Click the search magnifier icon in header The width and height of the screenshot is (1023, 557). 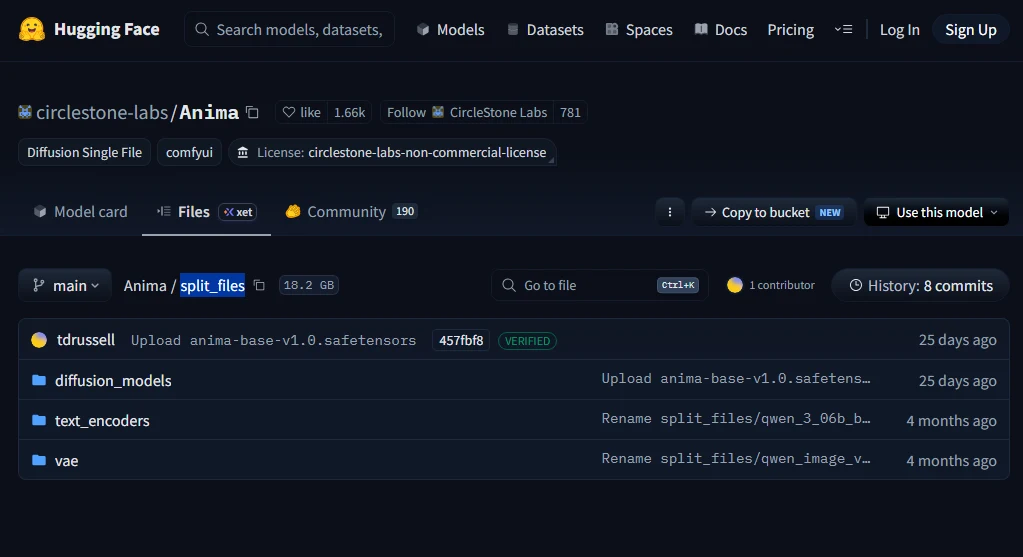[x=202, y=29]
